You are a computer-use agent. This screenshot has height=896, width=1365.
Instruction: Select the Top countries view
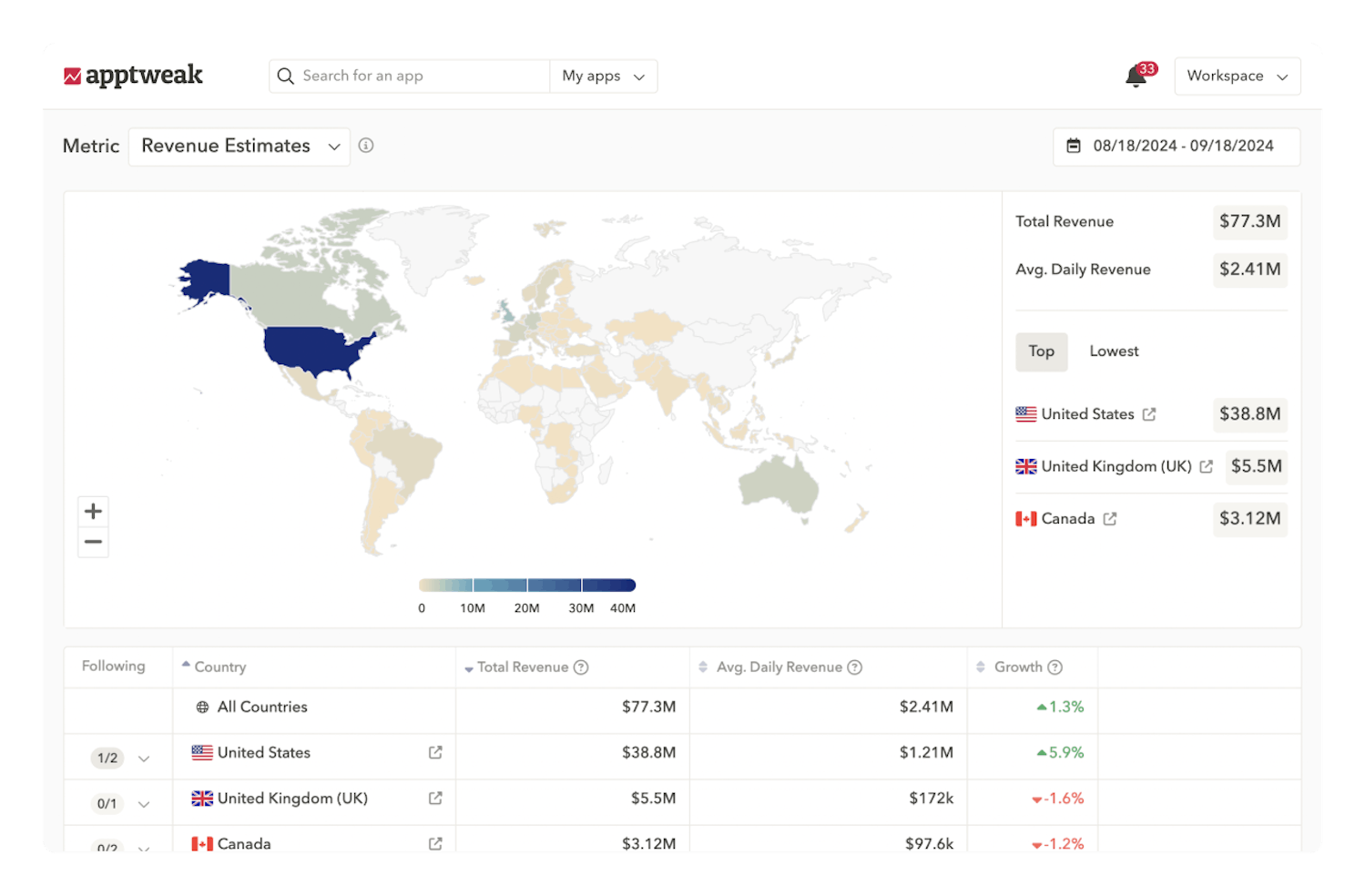pos(1041,351)
